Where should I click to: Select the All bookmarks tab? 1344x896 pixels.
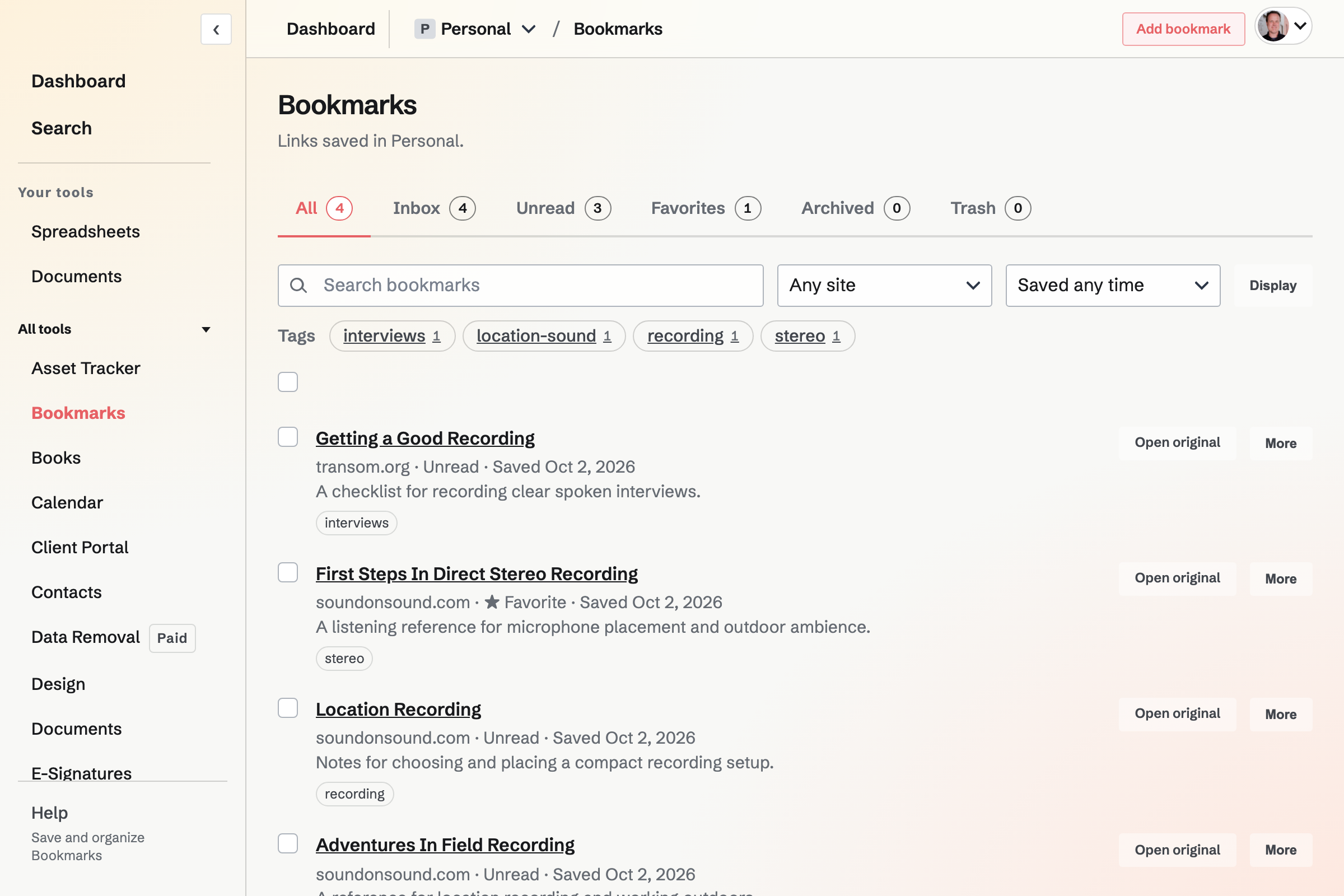pyautogui.click(x=324, y=208)
